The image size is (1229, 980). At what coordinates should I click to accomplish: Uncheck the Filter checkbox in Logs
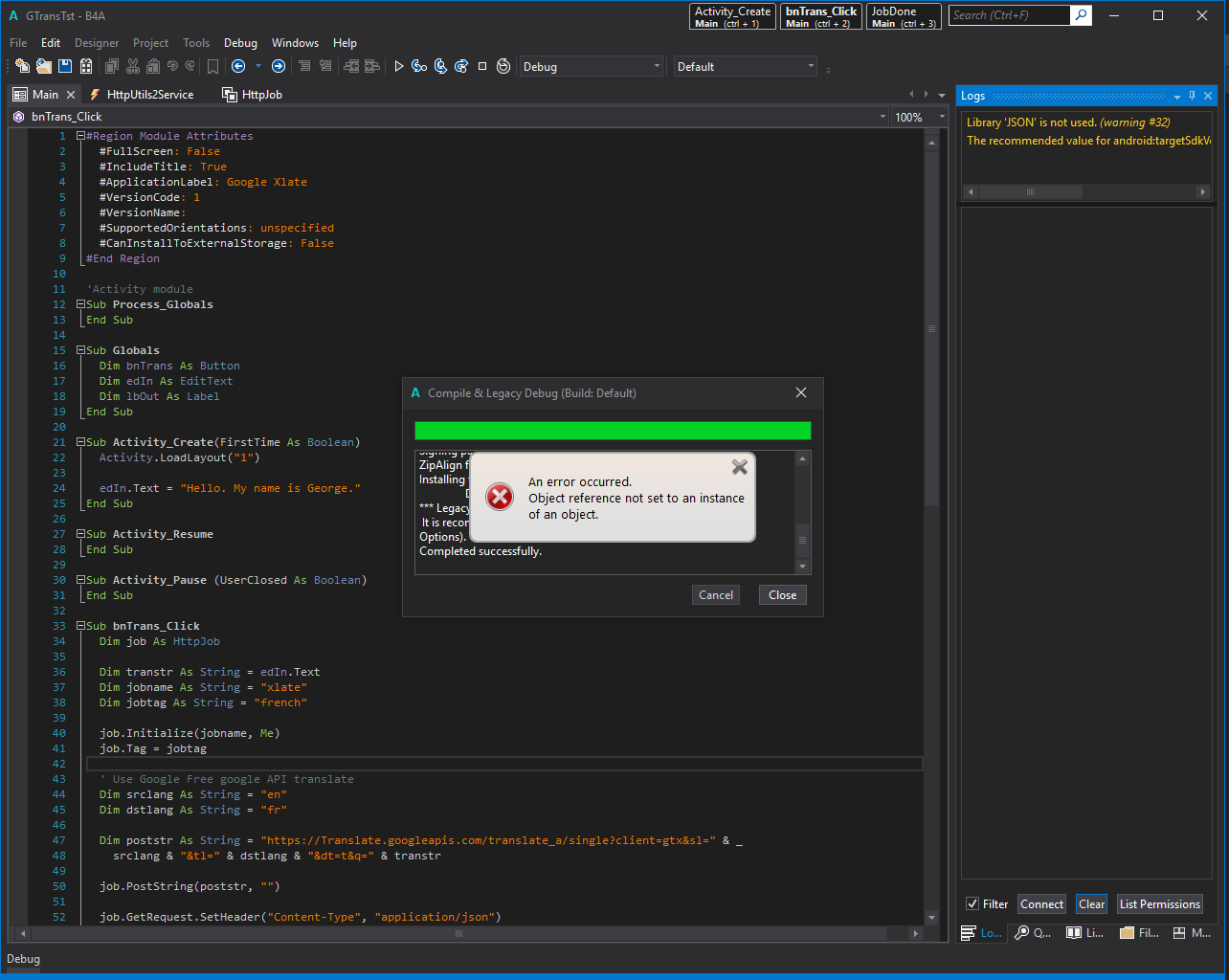coord(972,904)
